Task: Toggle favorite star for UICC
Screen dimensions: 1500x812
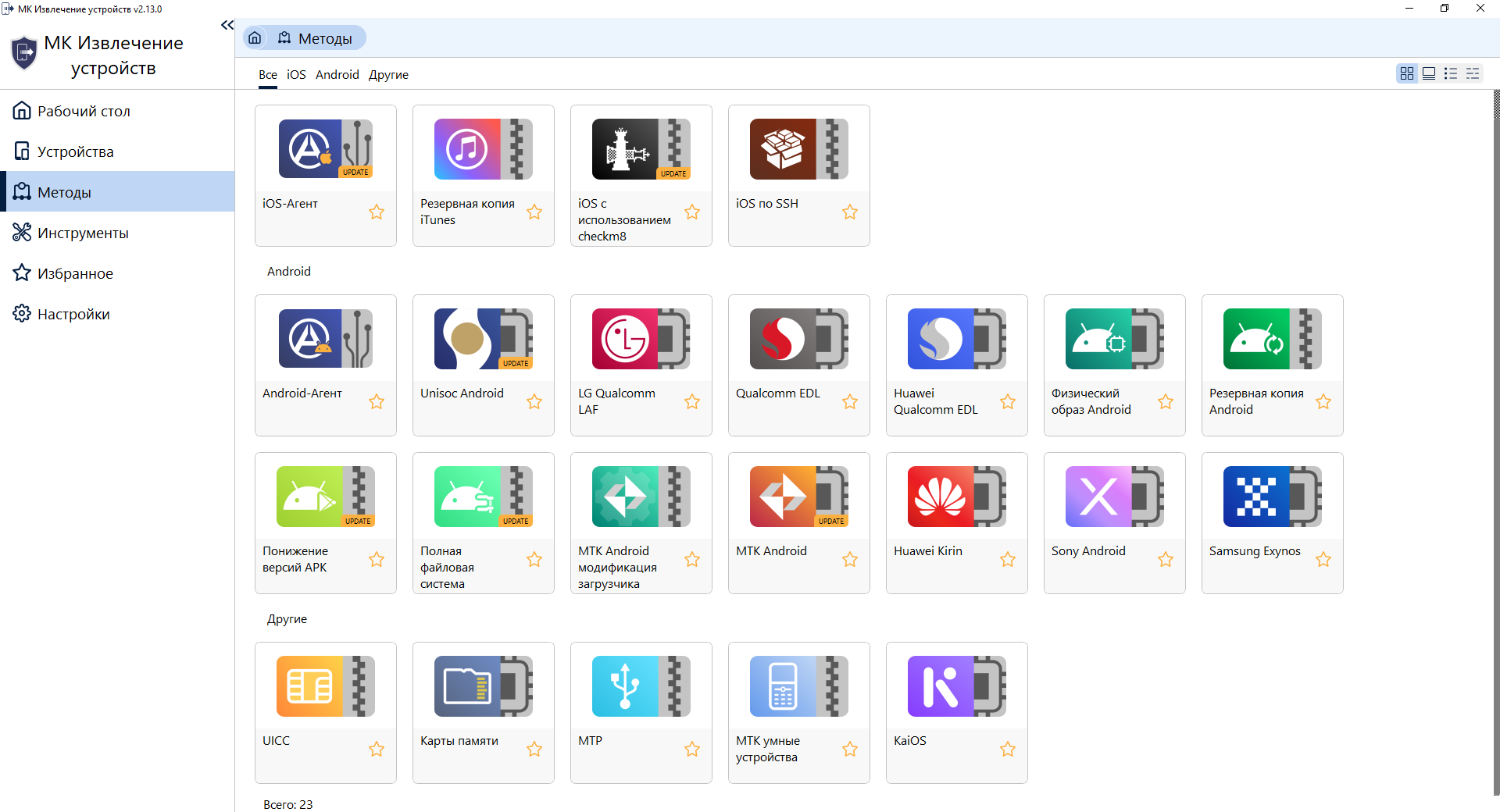Action: 377,749
